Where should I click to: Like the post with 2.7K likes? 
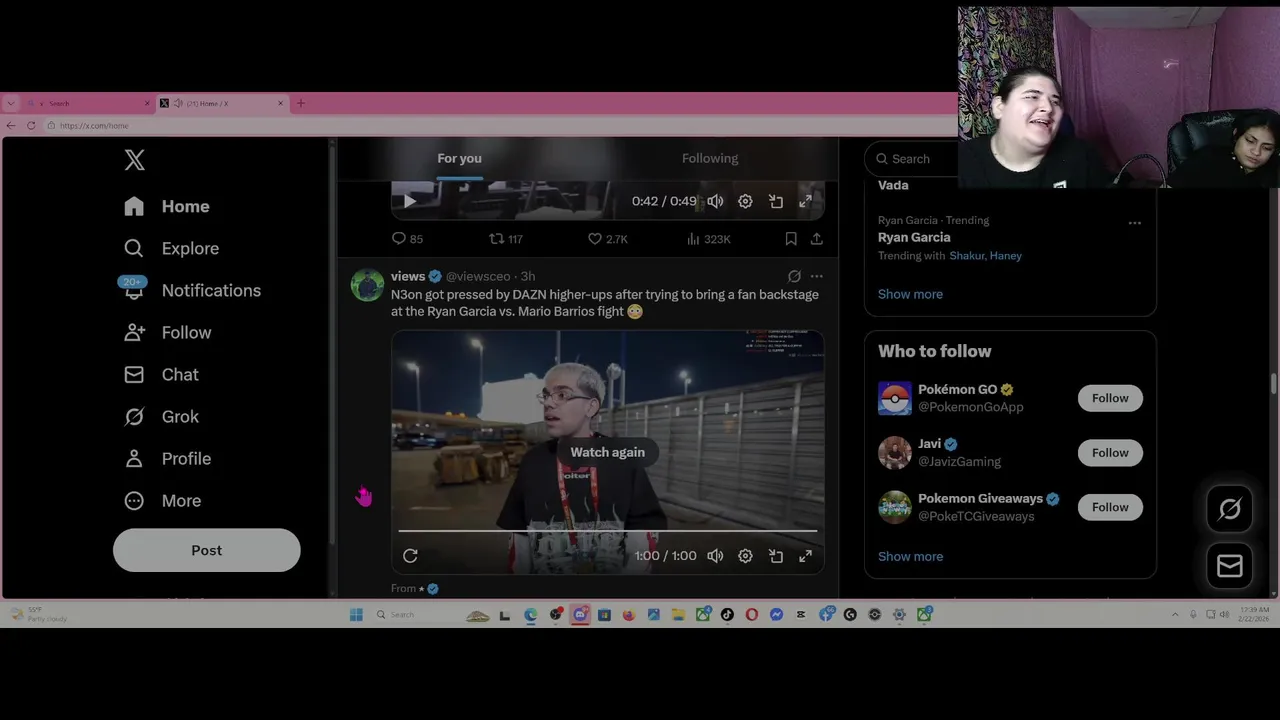[x=607, y=239]
